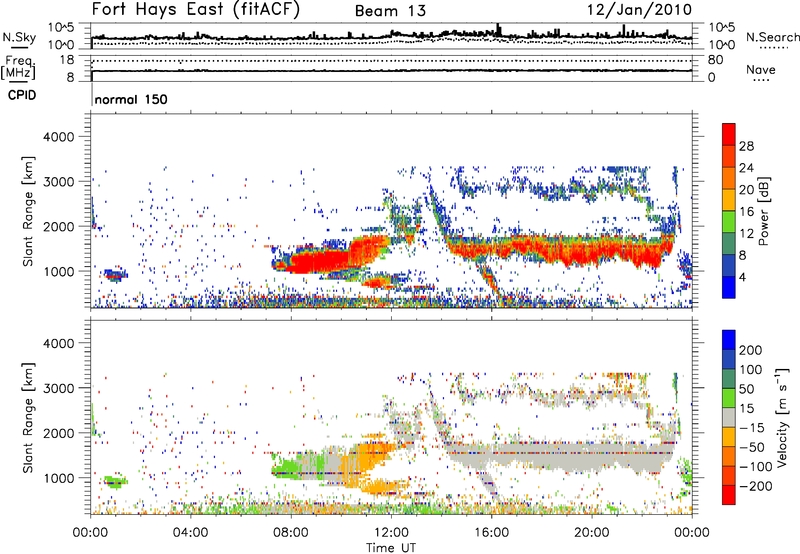Click the '04:00' time axis tick label
The image size is (800, 554).
pyautogui.click(x=191, y=533)
